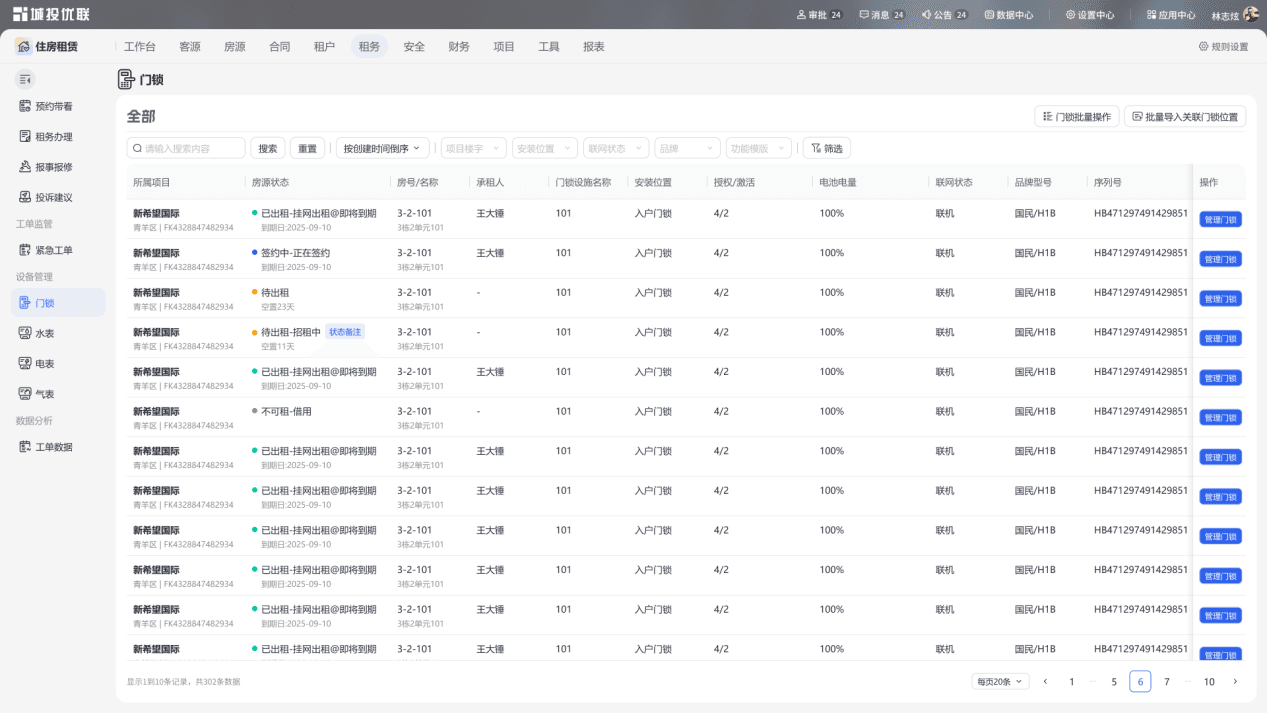
Task: Collapse the sidebar with the toggle icon
Action: tap(26, 79)
